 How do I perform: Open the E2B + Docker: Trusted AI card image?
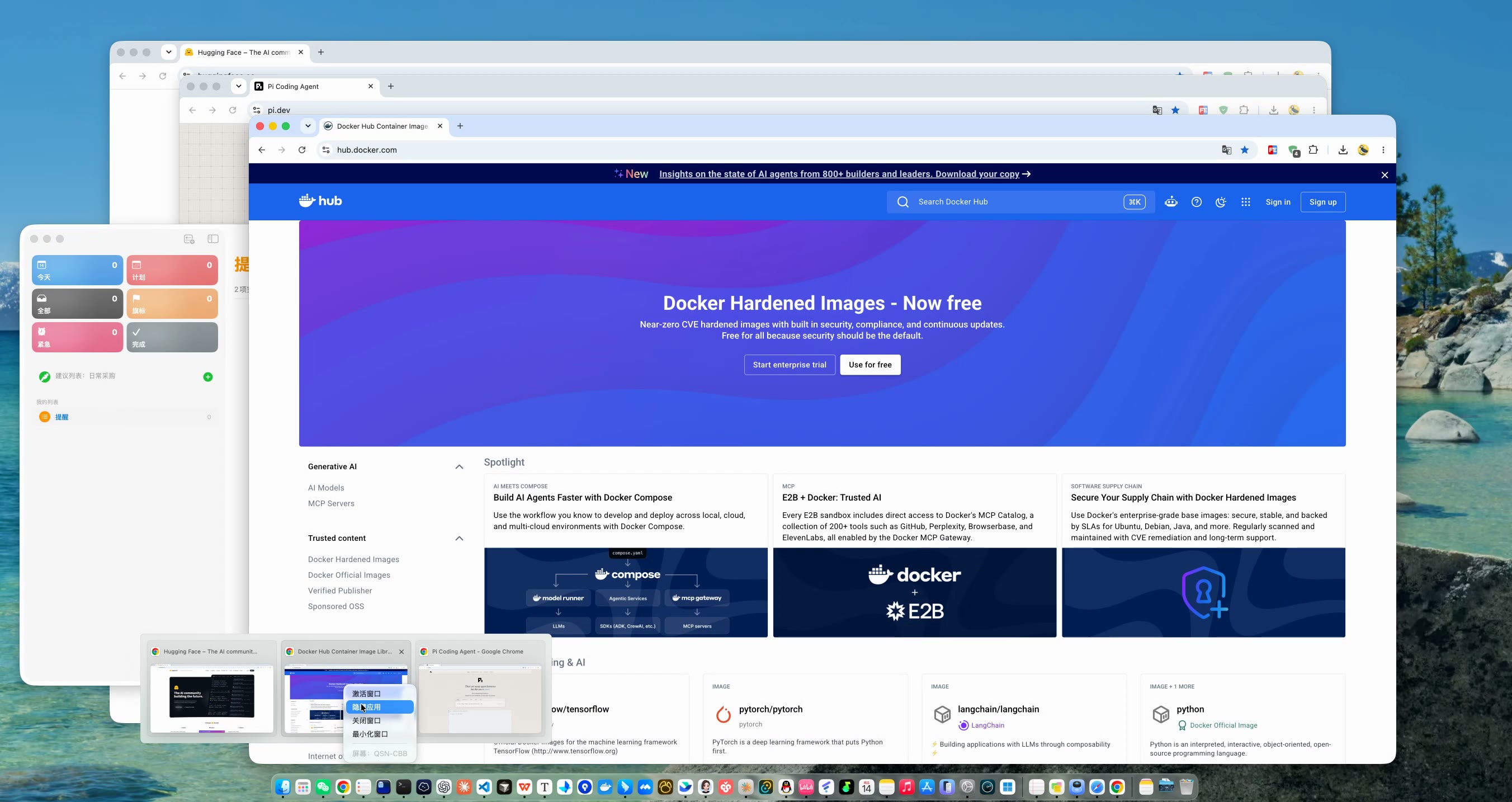pyautogui.click(x=914, y=592)
